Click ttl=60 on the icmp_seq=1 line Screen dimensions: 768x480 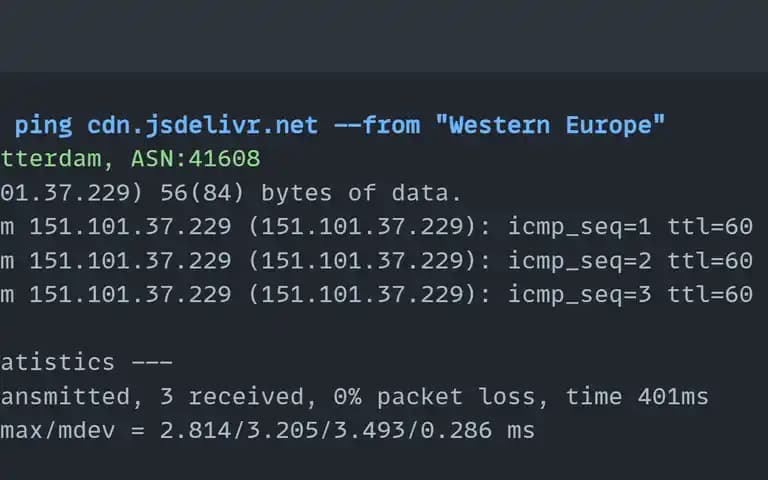tap(710, 227)
